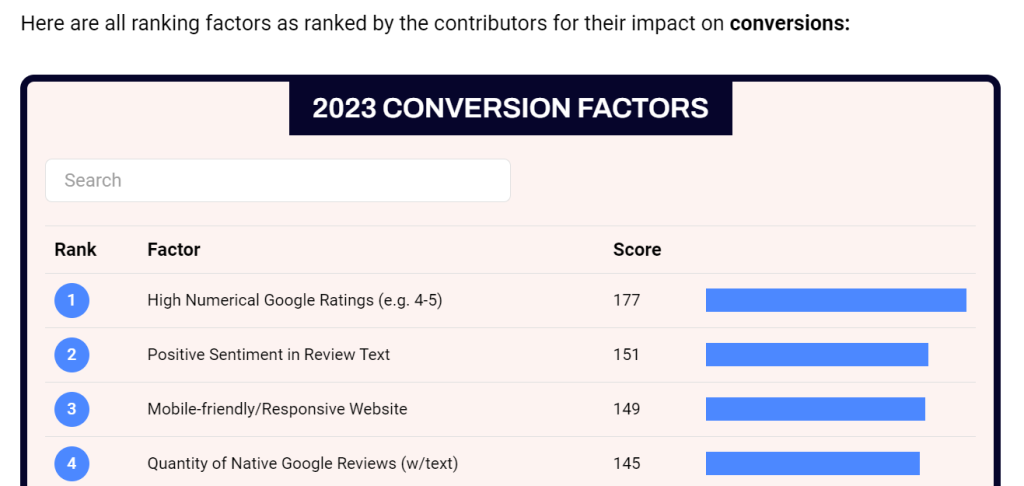Screen dimensions: 1024x486
Task: Click the score value 151
Action: (627, 354)
